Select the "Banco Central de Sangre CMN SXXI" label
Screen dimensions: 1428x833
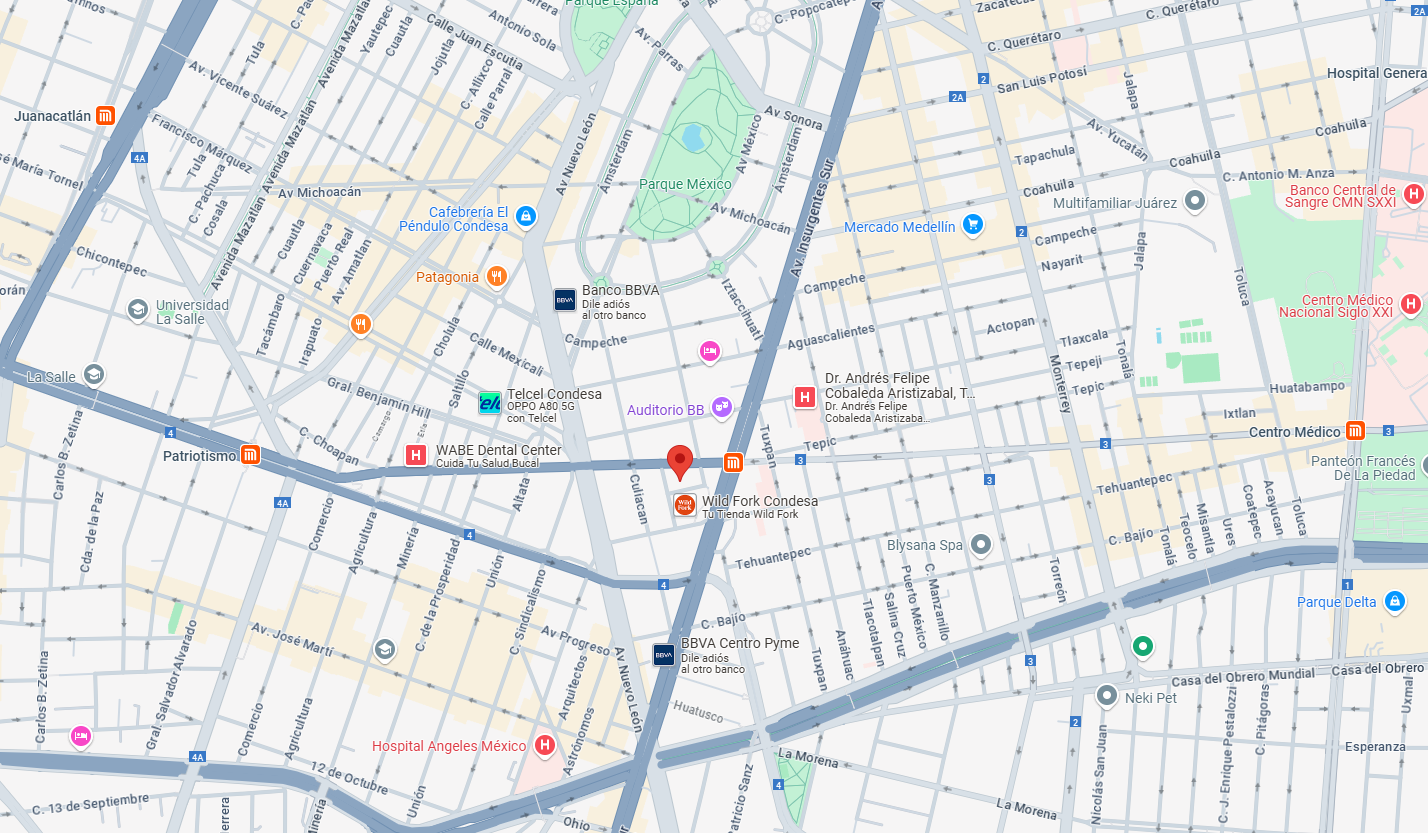pos(1343,196)
